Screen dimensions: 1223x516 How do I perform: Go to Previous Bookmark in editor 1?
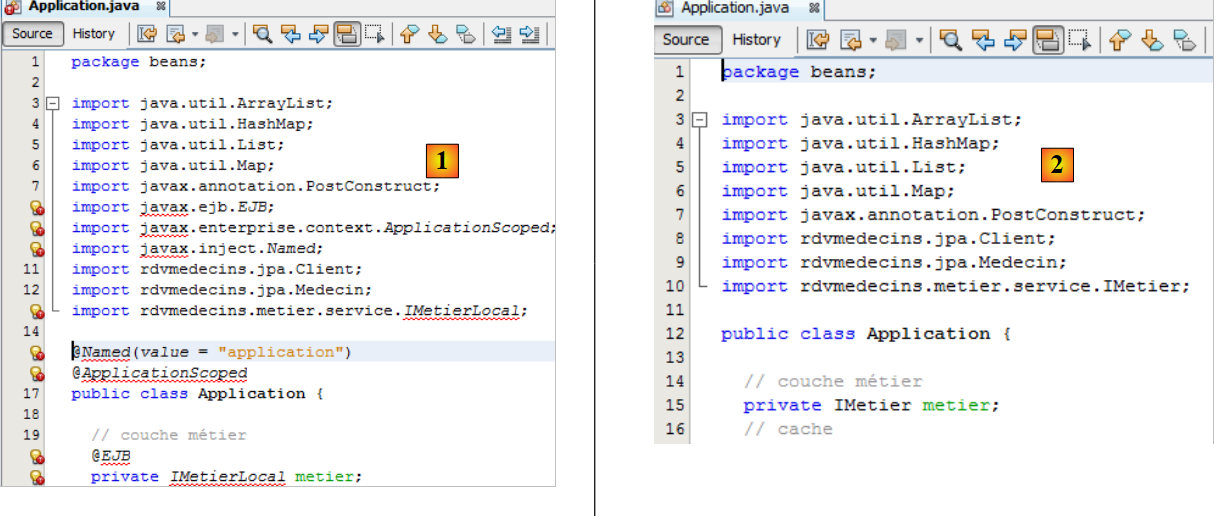point(409,34)
